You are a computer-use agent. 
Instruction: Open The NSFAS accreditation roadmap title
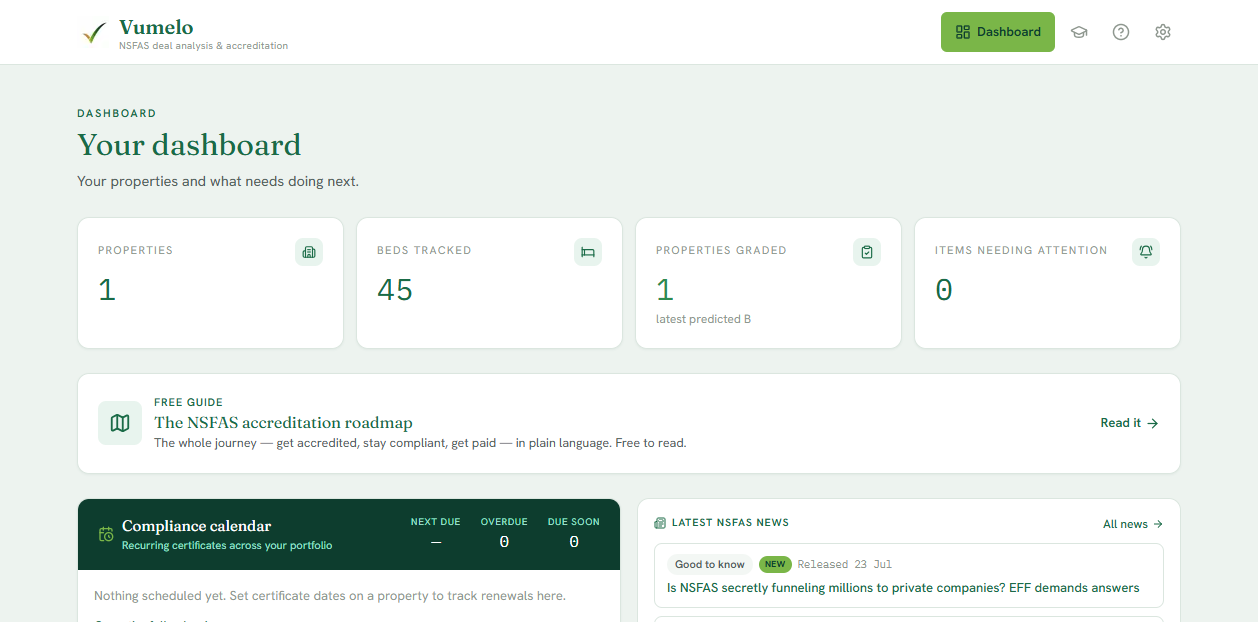[x=283, y=423]
